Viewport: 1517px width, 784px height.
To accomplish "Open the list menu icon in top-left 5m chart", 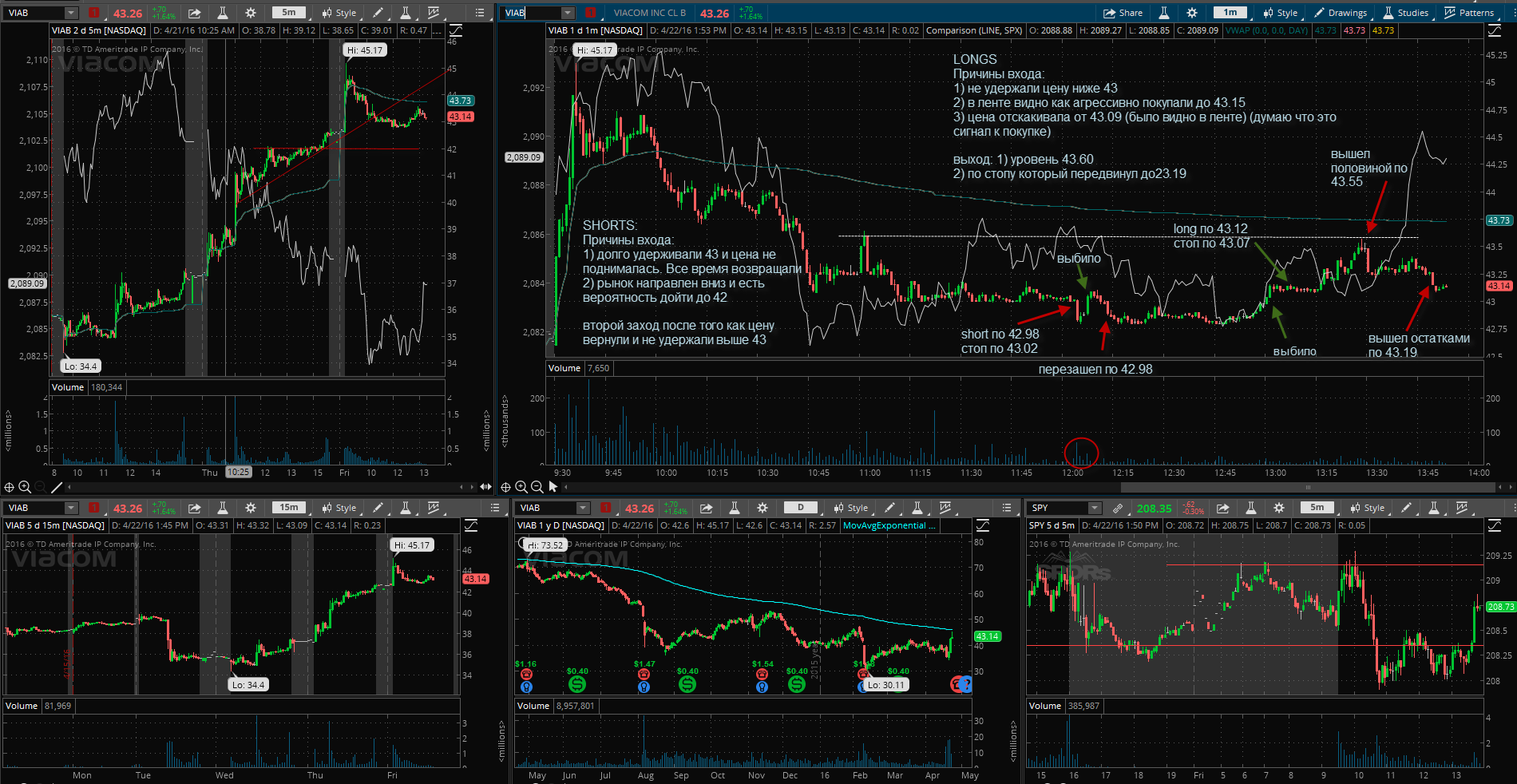I will 479,13.
